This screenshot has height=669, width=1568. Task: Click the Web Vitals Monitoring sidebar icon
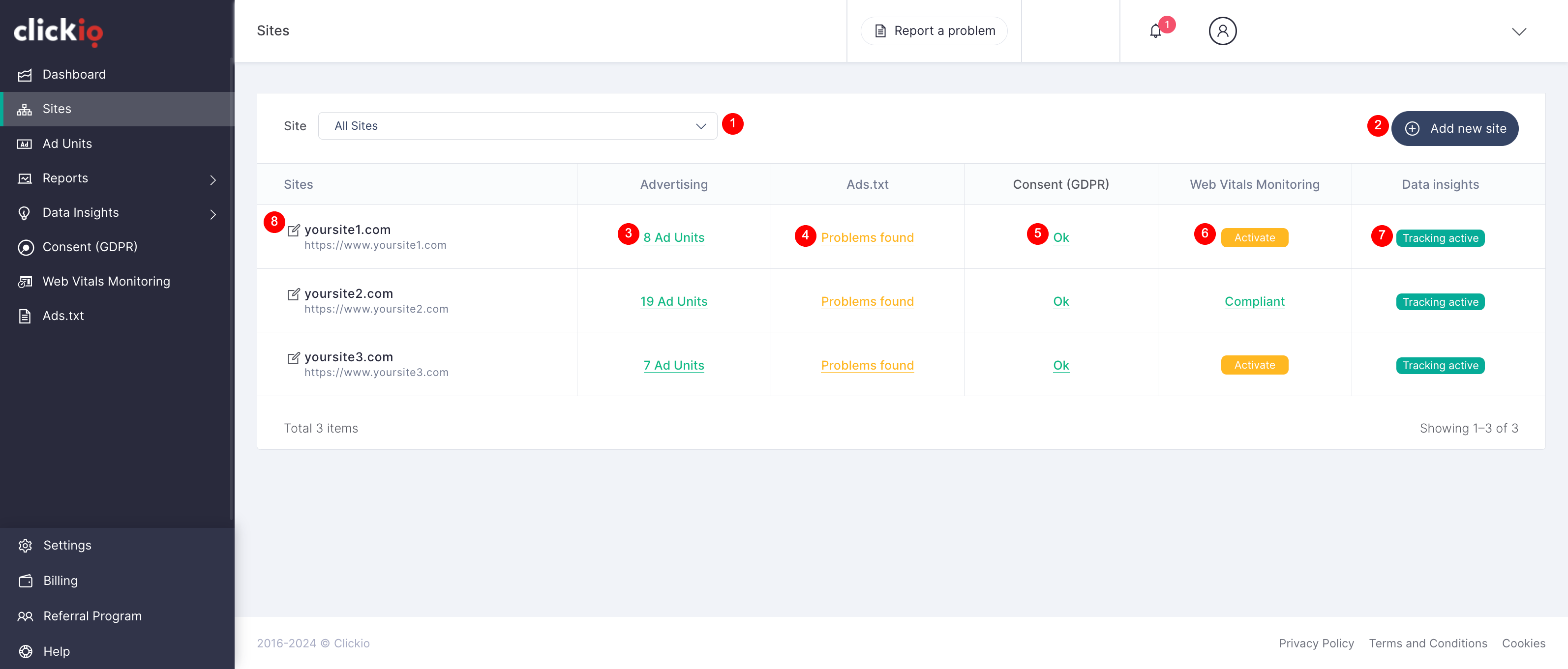pyautogui.click(x=25, y=282)
